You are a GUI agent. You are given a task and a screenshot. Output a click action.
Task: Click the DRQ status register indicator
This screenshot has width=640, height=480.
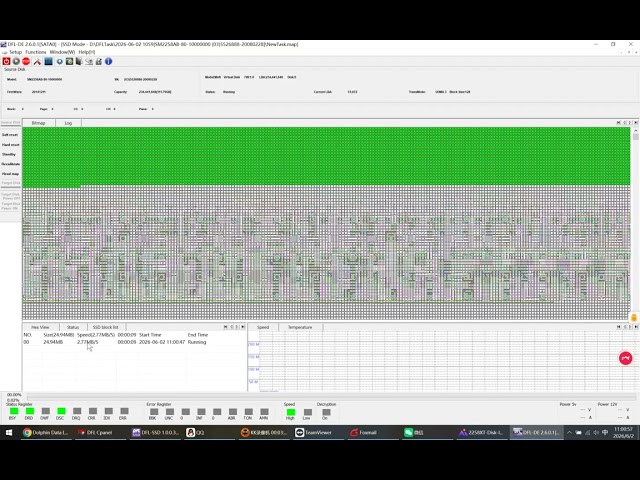[77, 411]
